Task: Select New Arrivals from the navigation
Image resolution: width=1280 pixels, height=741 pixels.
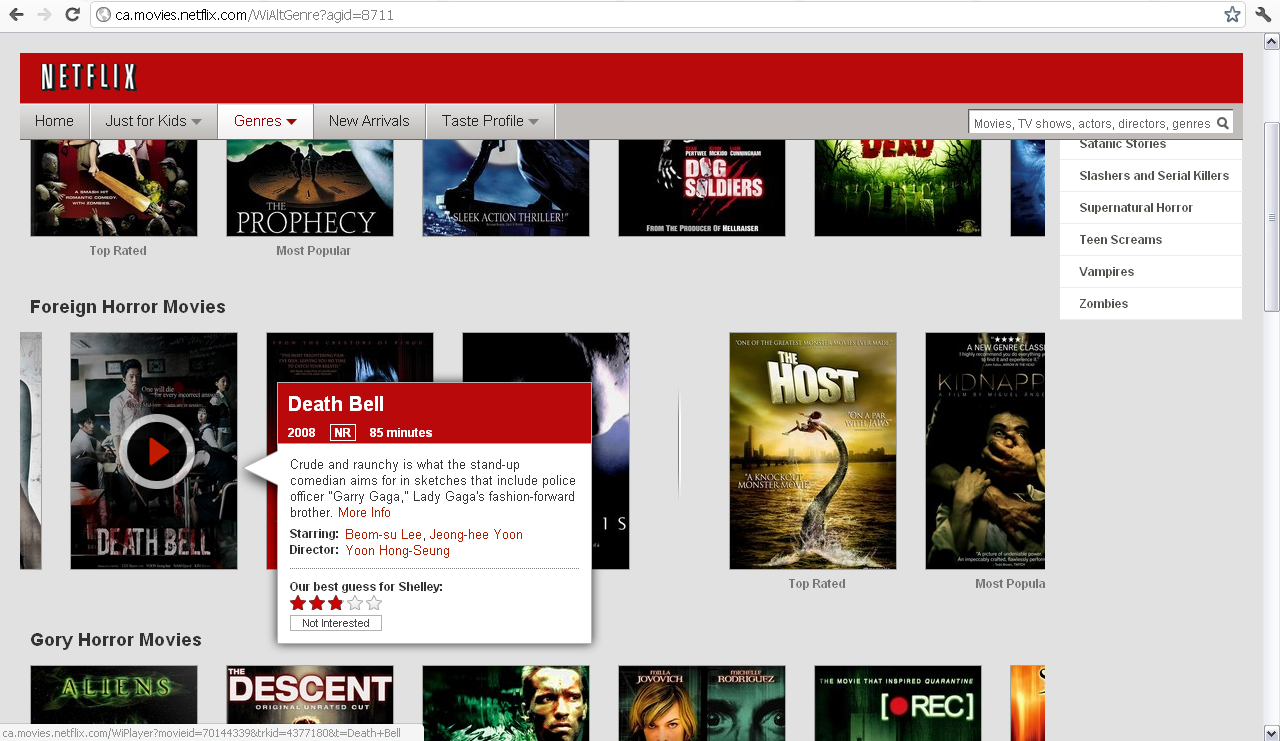Action: pyautogui.click(x=368, y=120)
